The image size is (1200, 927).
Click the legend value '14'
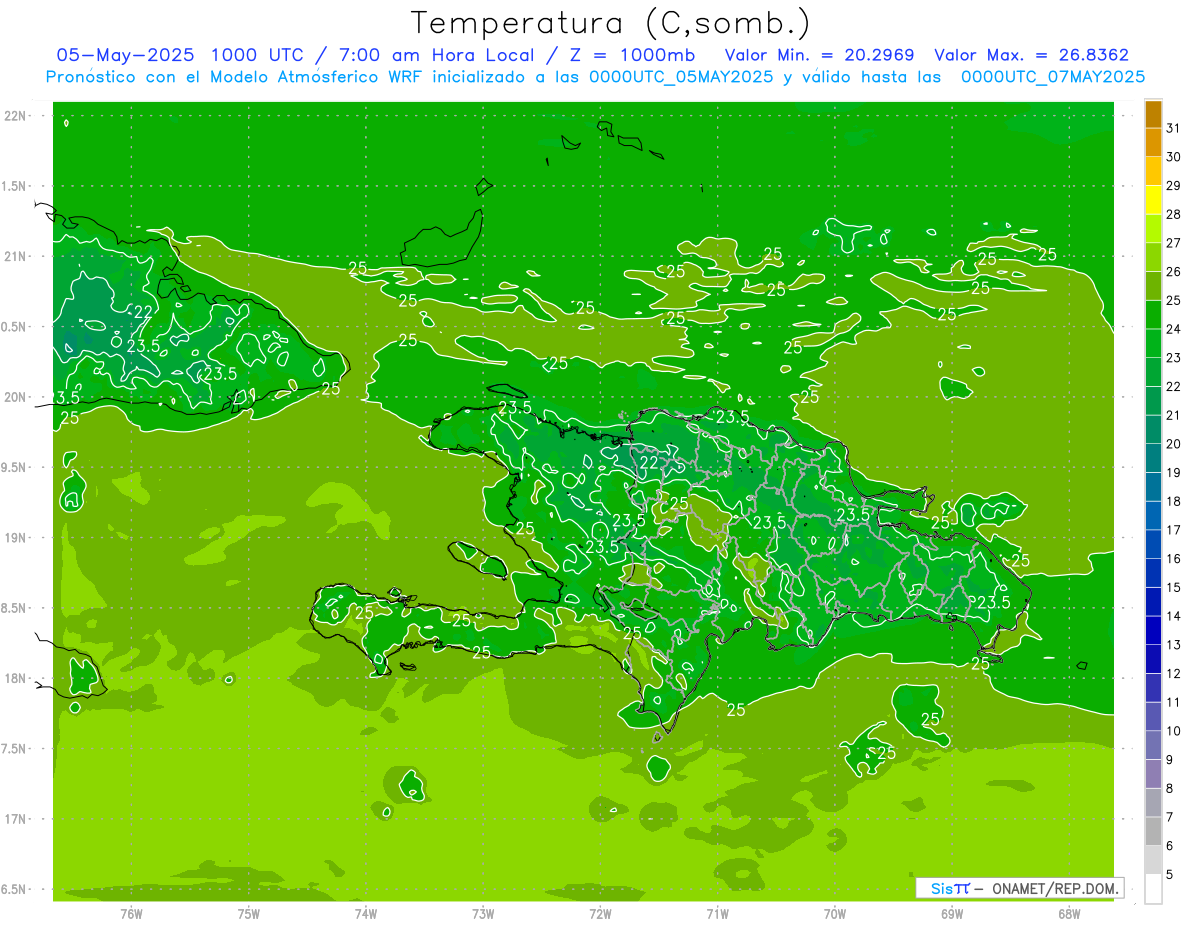pos(1174,617)
